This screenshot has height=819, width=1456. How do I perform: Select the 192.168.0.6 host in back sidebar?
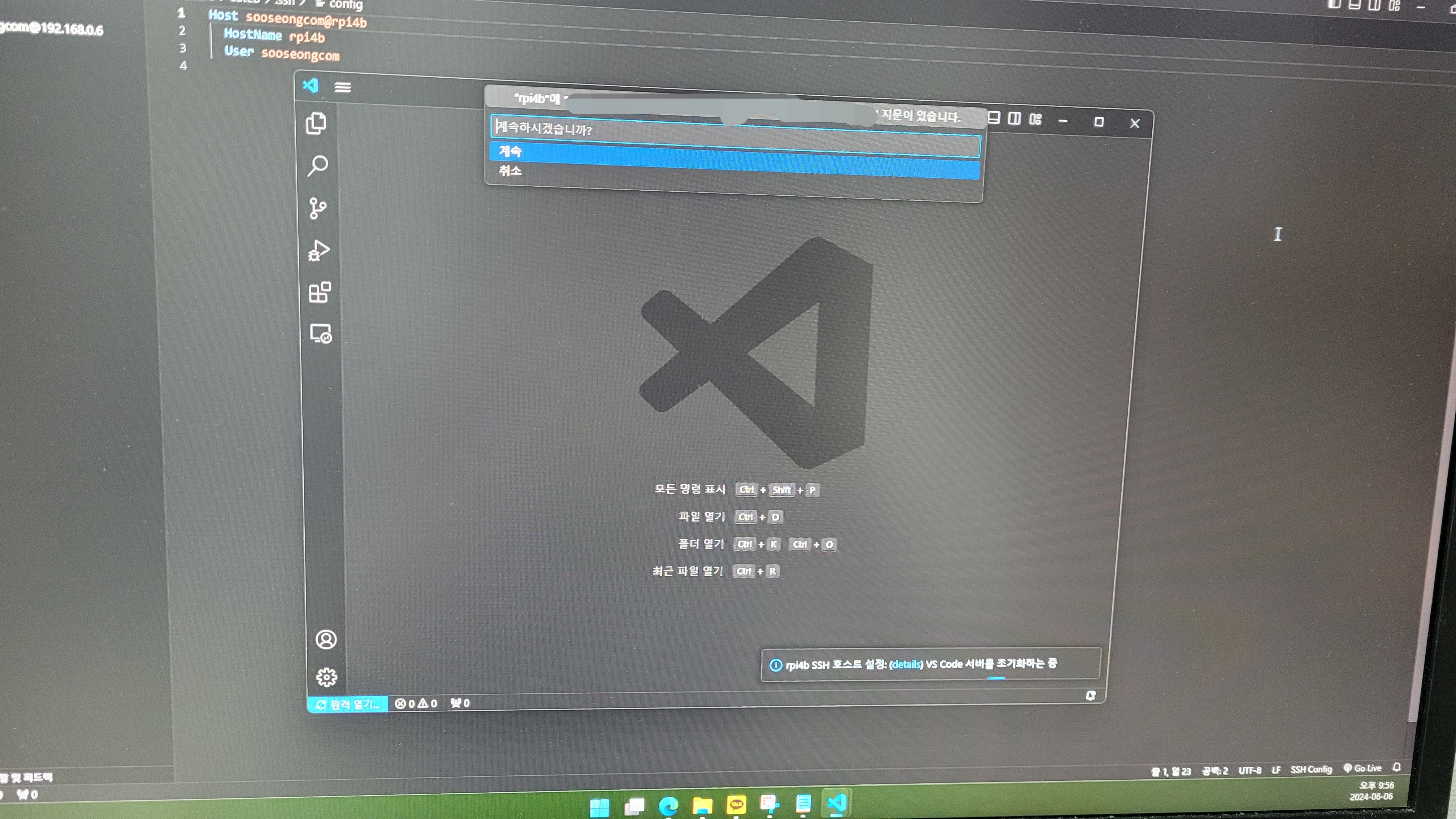tap(51, 28)
